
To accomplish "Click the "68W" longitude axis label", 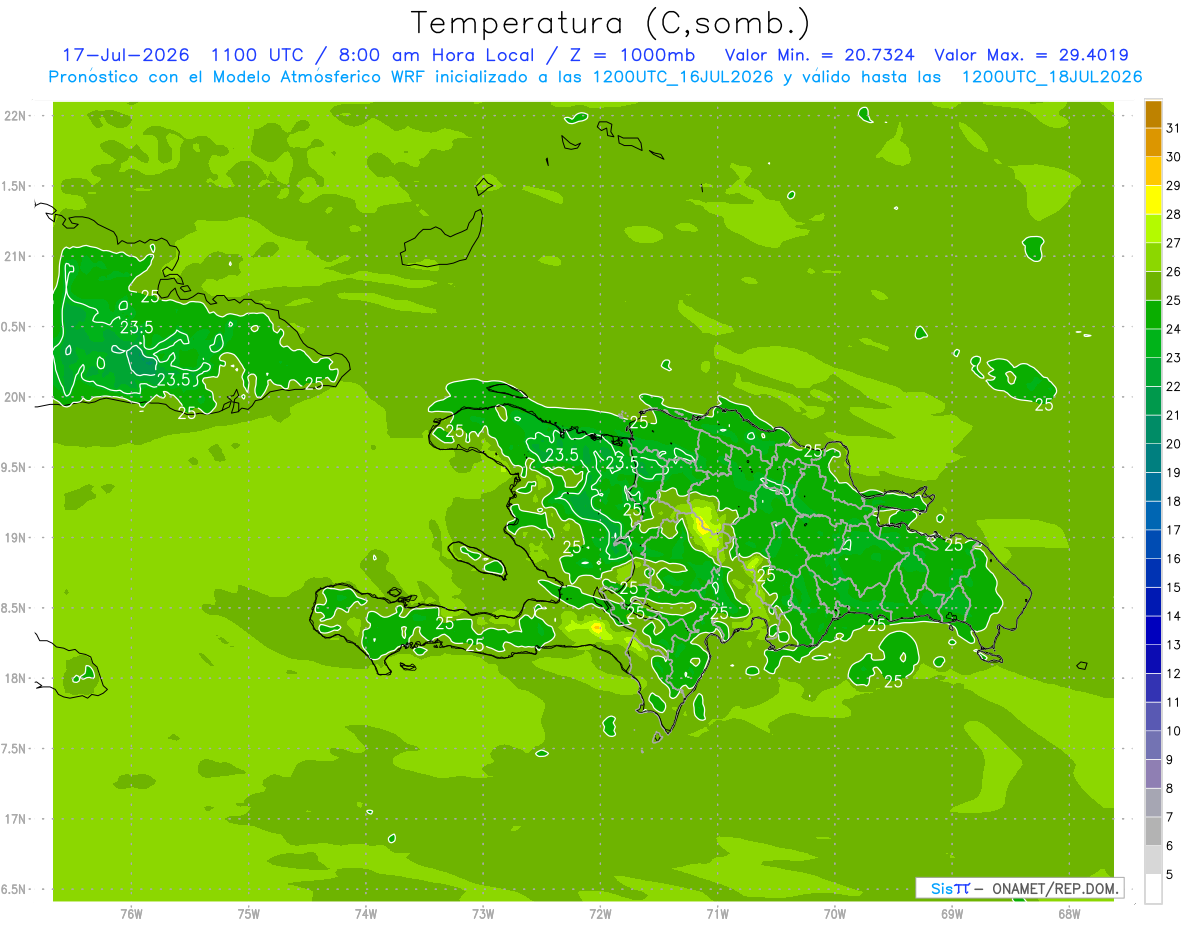I will click(1069, 913).
